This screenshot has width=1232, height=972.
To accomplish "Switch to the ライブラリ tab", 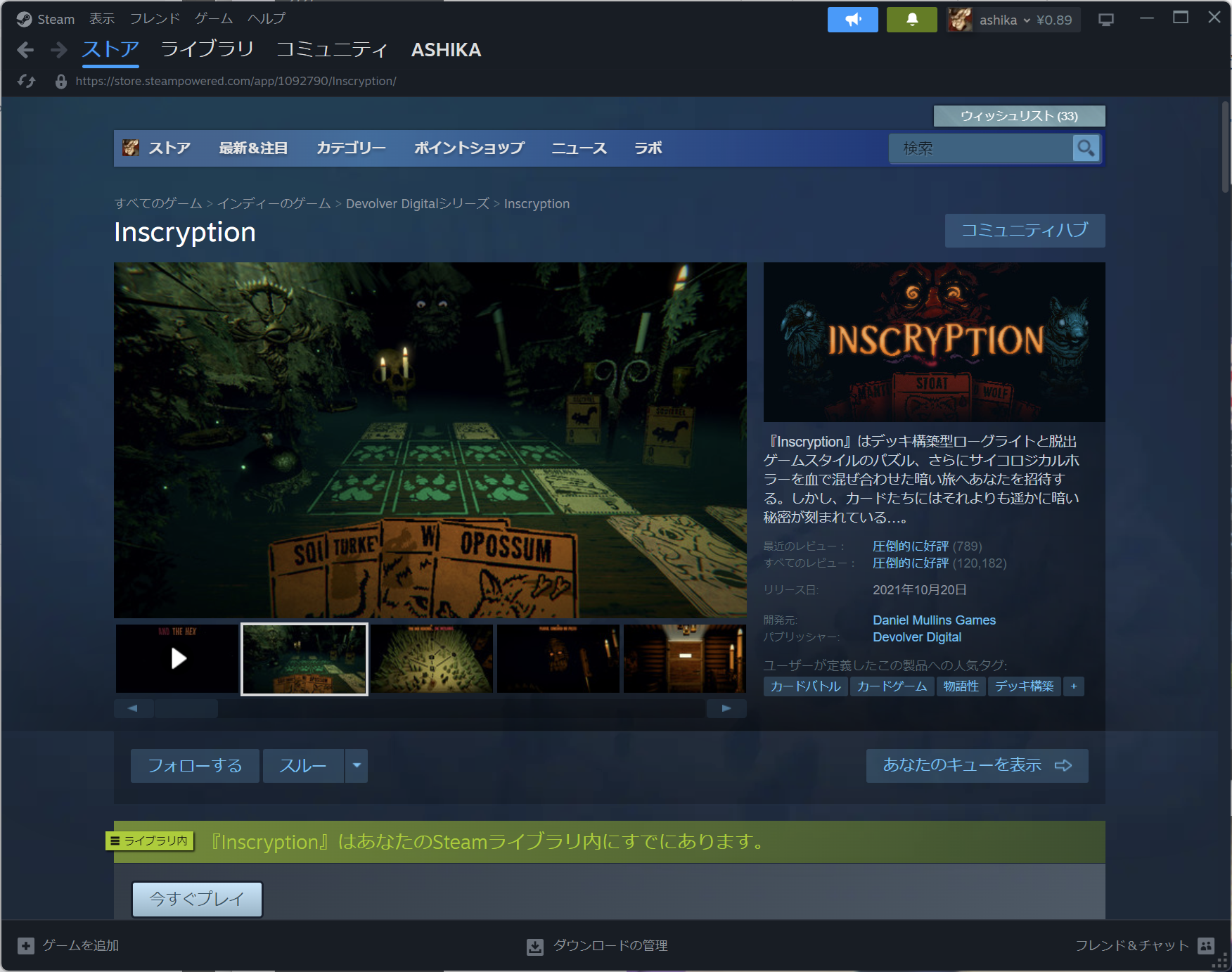I will [207, 49].
